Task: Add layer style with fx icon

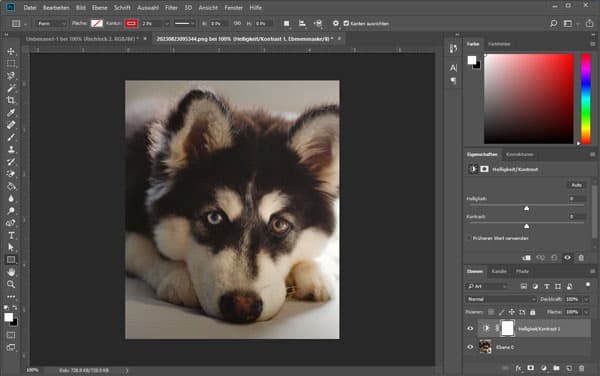Action: (518, 368)
